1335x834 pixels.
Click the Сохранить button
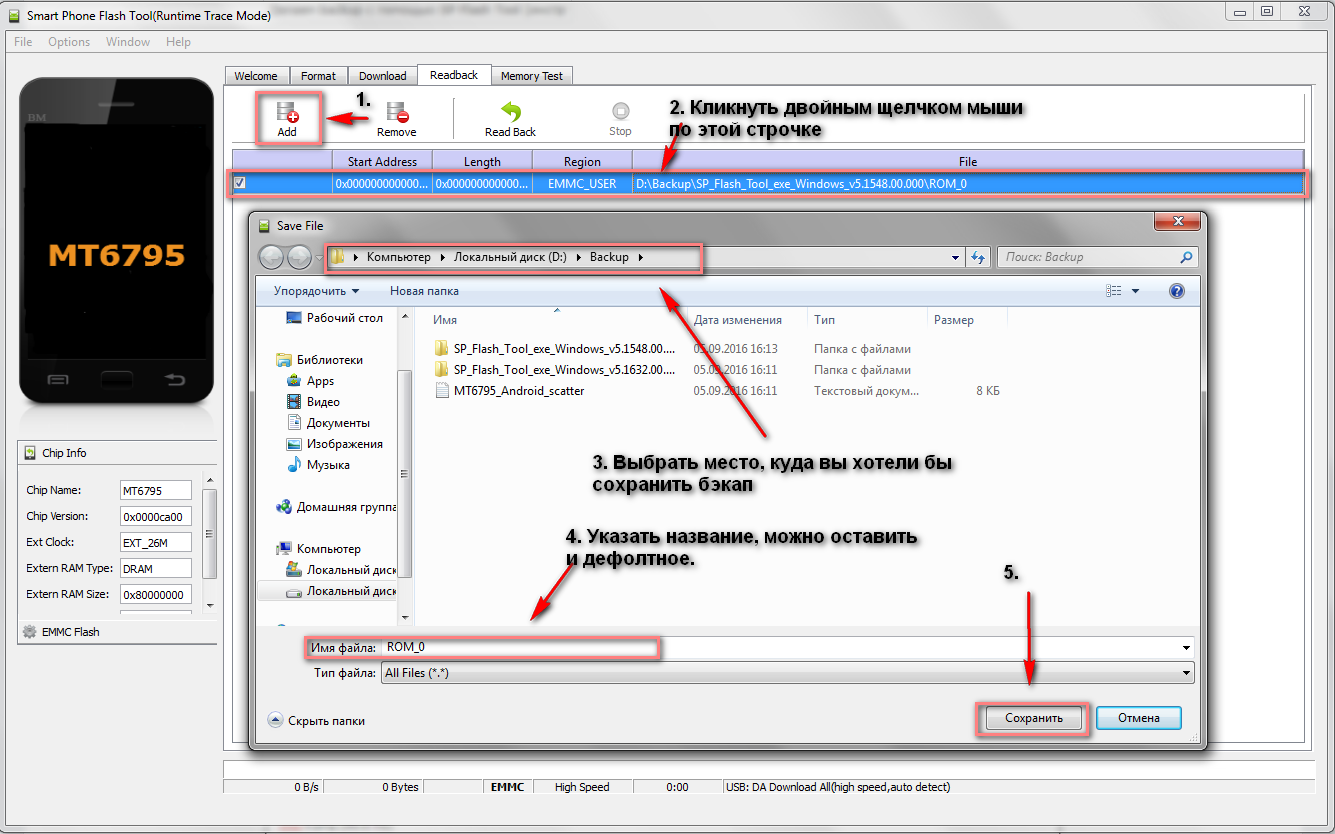(x=1032, y=718)
